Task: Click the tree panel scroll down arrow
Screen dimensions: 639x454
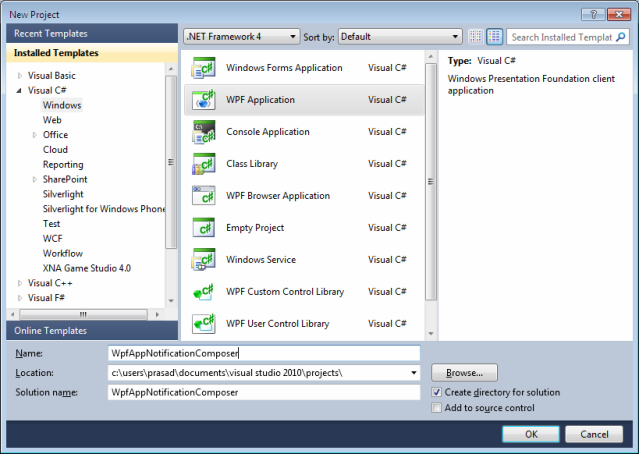Action: click(171, 301)
